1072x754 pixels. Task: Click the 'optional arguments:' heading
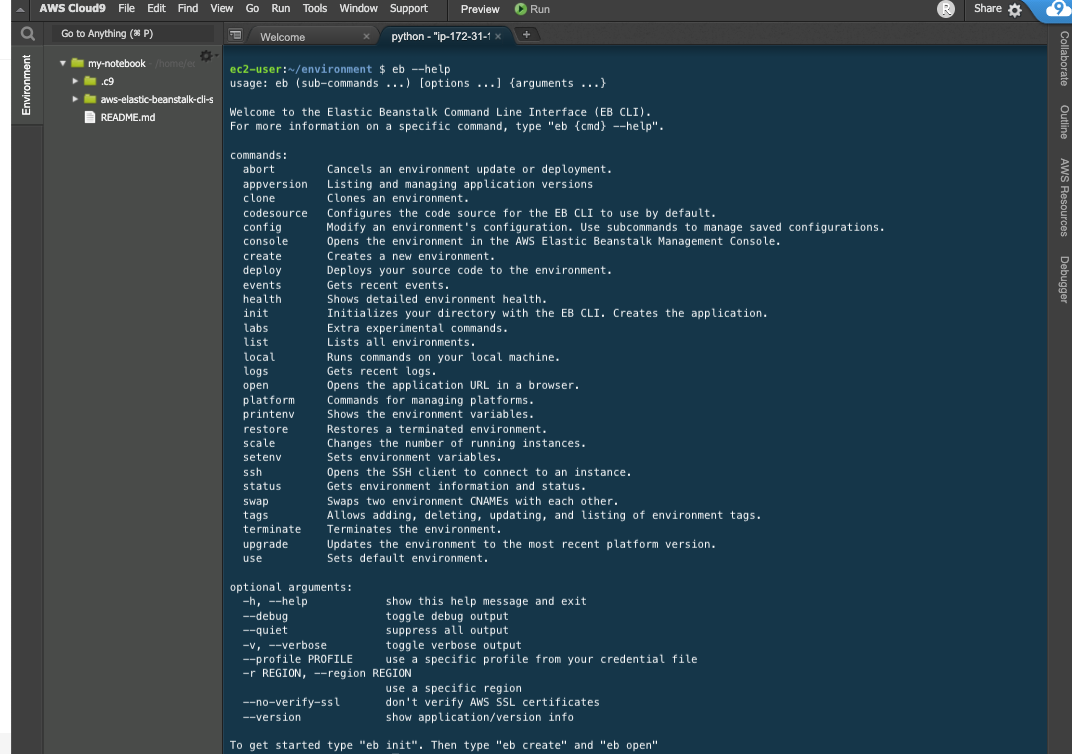click(x=291, y=587)
